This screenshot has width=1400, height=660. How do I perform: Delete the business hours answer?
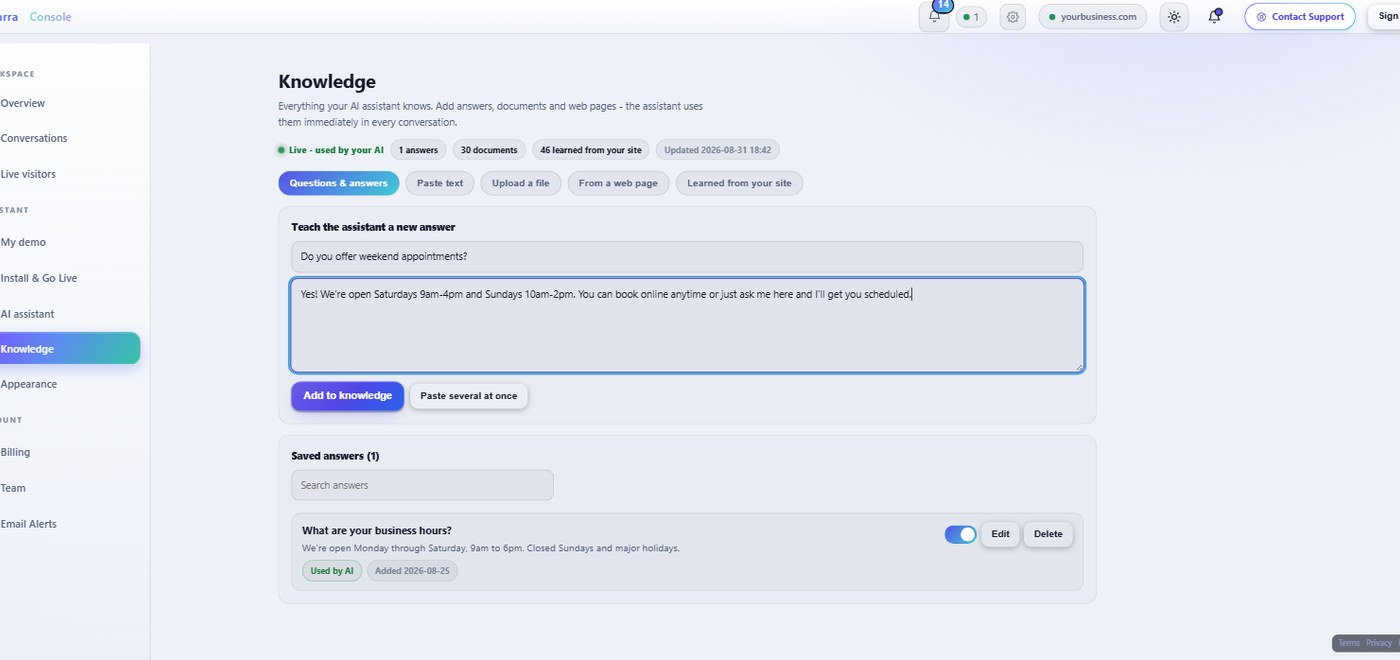[x=1048, y=534]
